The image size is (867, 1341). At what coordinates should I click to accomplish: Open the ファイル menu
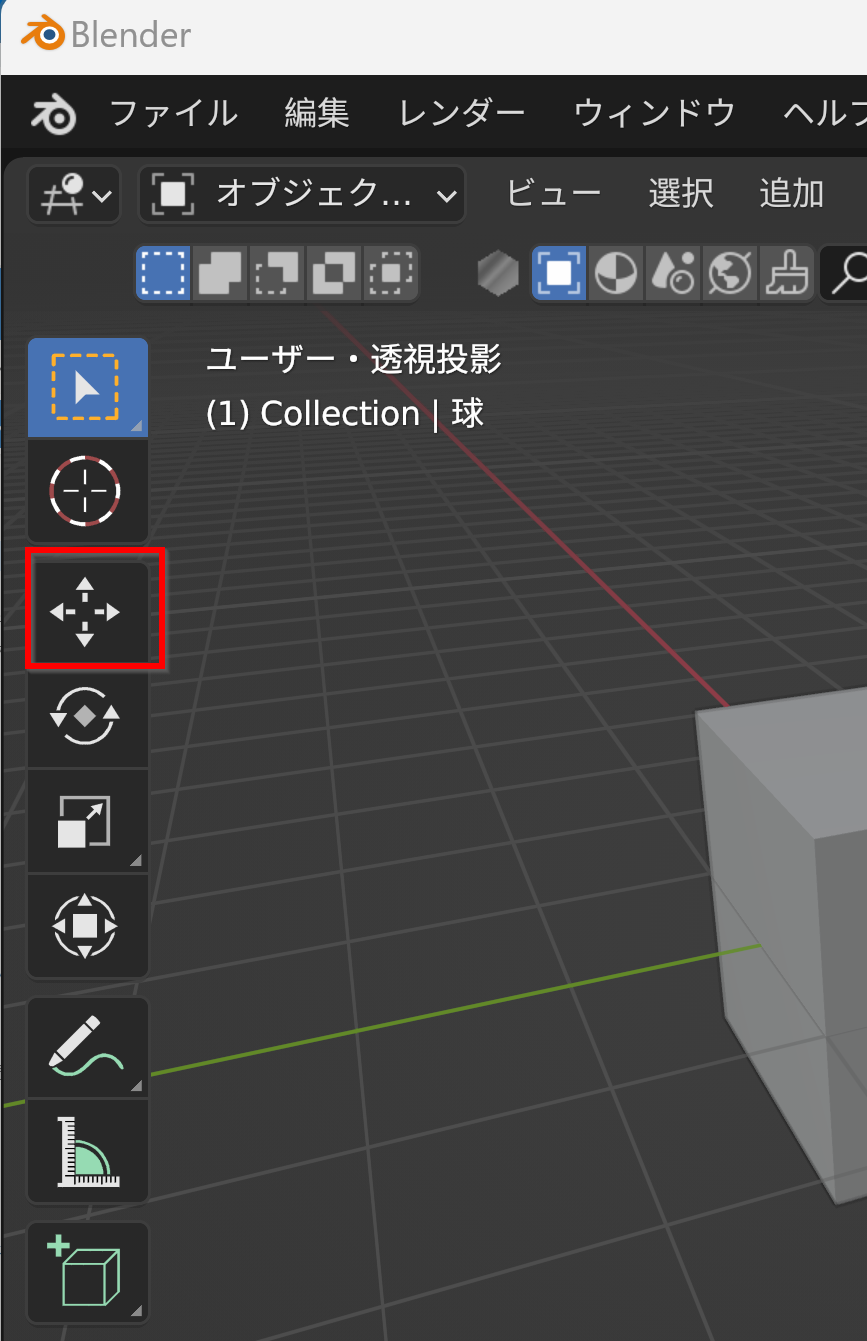[x=172, y=113]
